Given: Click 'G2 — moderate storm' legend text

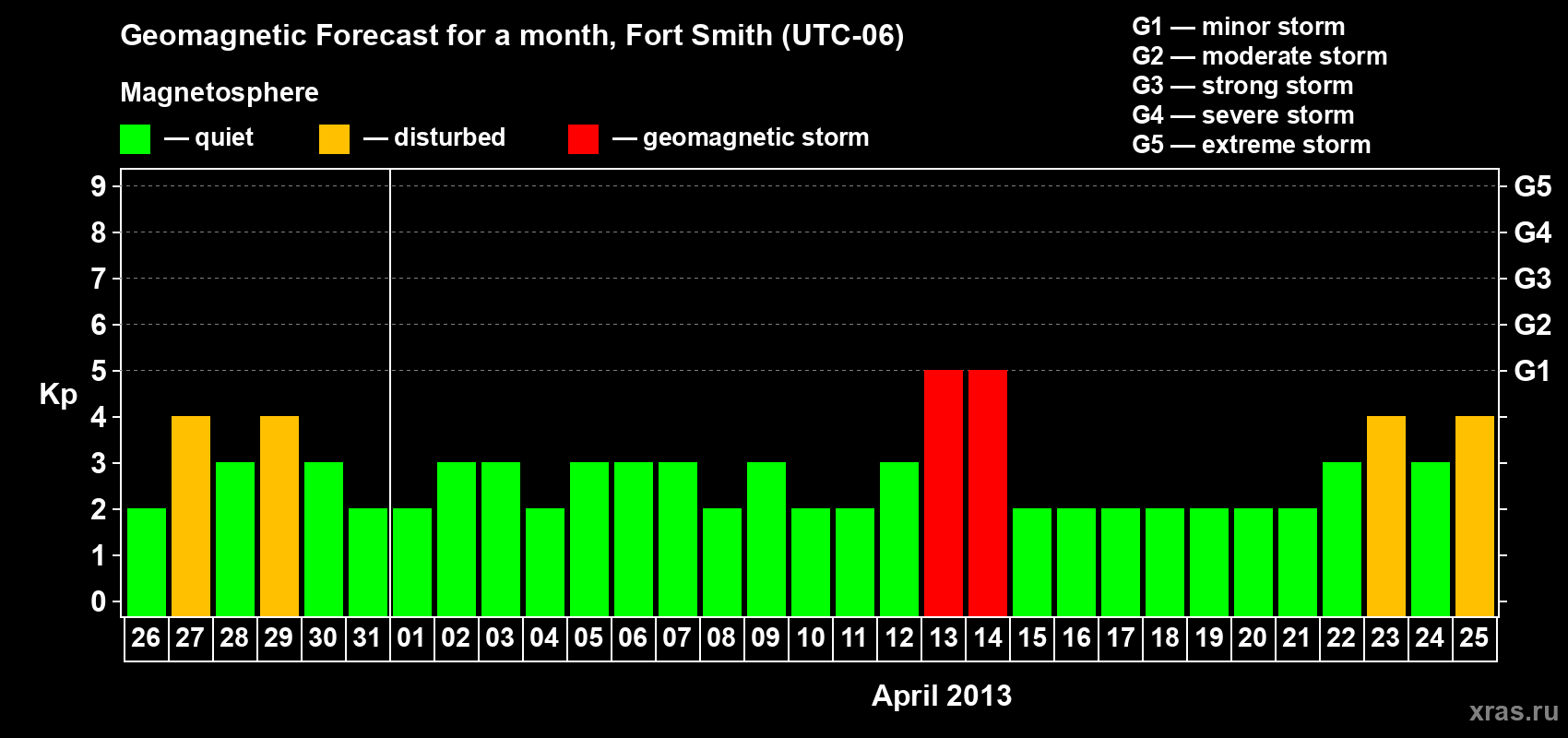Looking at the screenshot, I should pyautogui.click(x=1260, y=56).
